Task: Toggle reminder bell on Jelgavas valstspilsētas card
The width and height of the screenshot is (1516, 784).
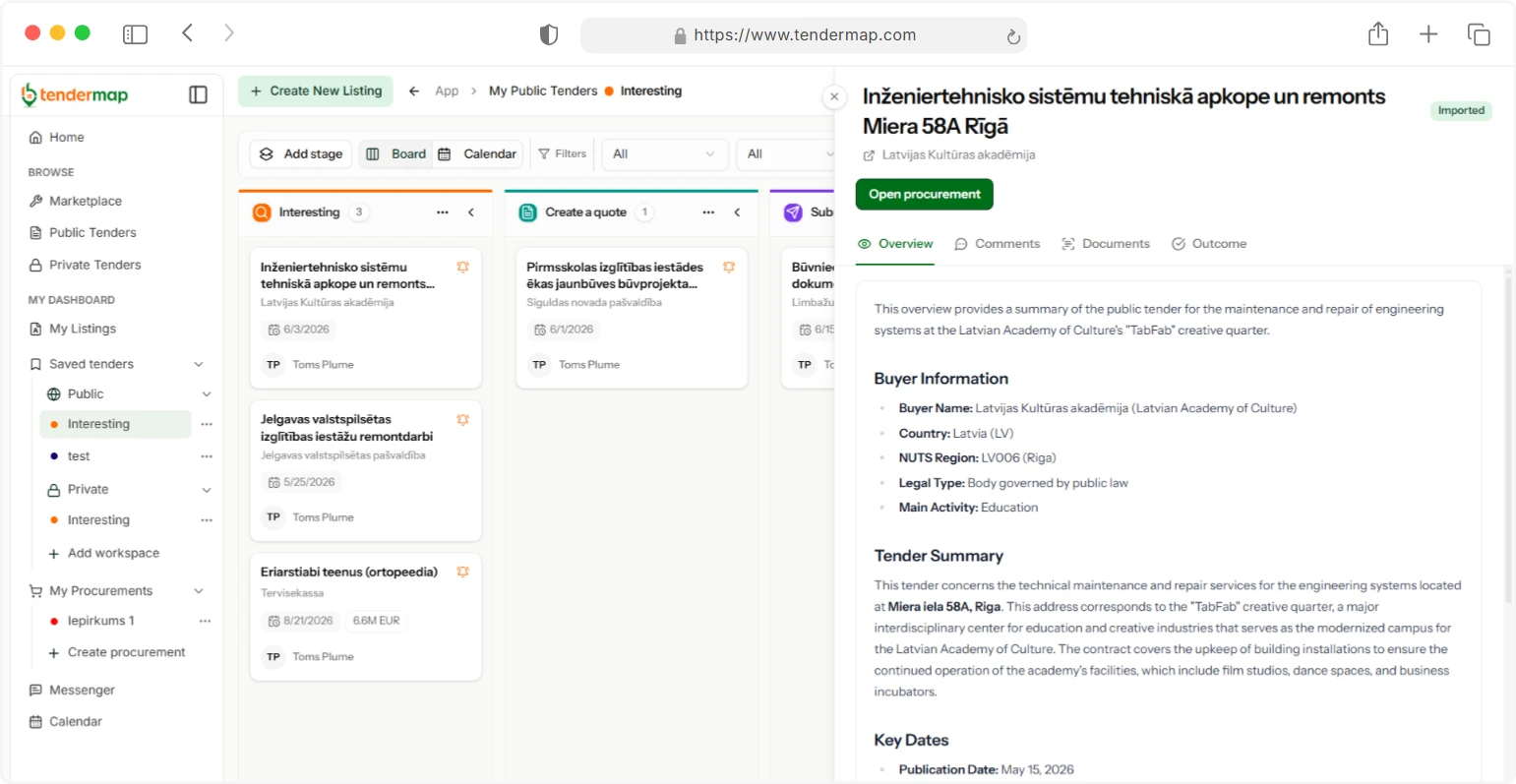Action: (x=462, y=420)
